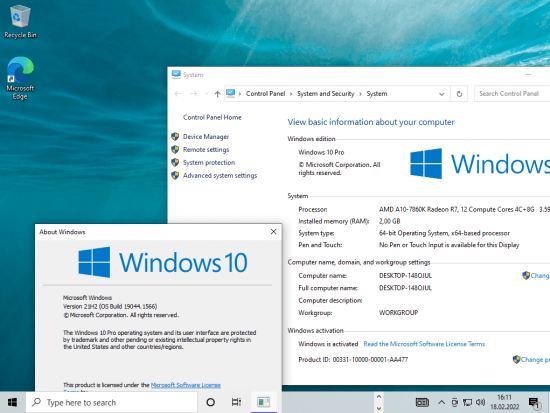Click the computer icon in address bar
This screenshot has height=413, width=550.
click(x=230, y=93)
